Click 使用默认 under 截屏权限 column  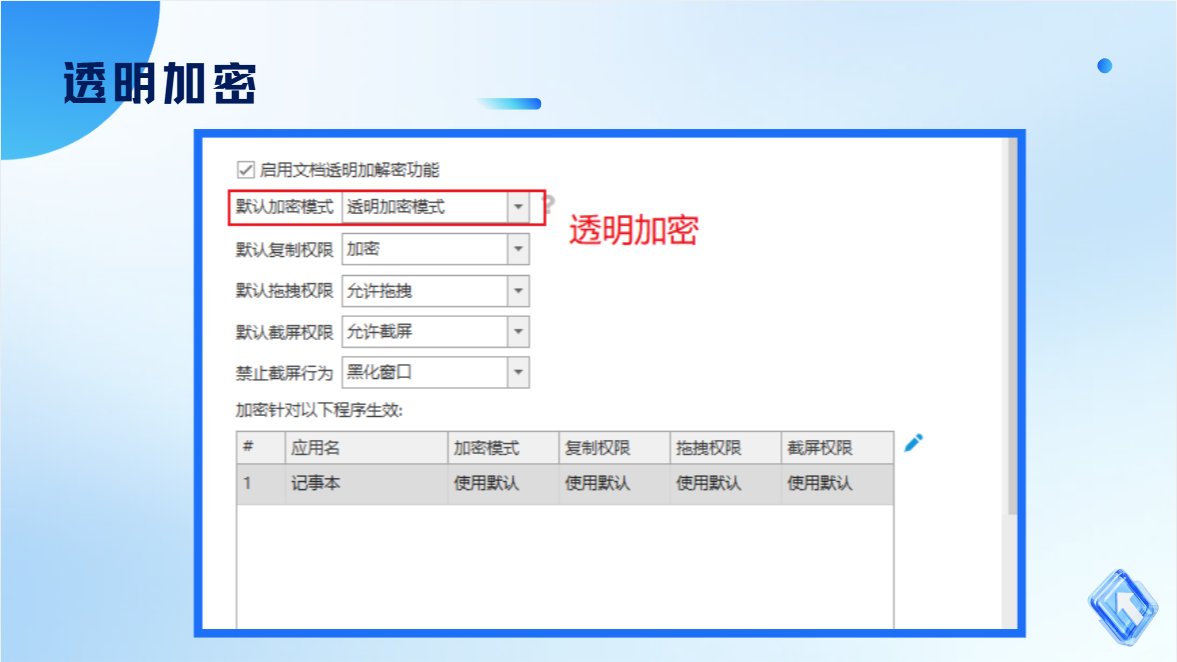pyautogui.click(x=820, y=483)
